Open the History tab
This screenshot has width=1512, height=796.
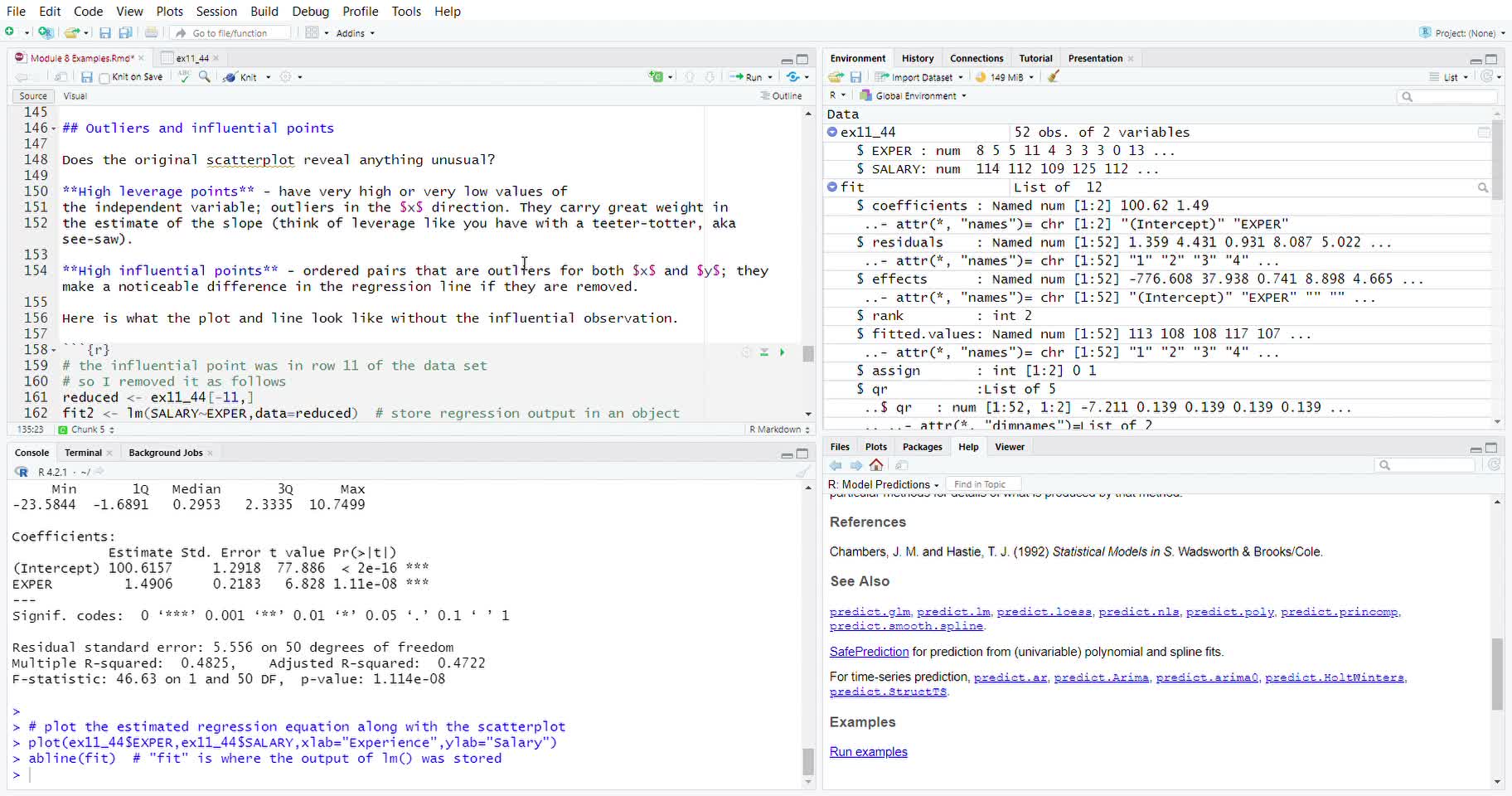[918, 58]
